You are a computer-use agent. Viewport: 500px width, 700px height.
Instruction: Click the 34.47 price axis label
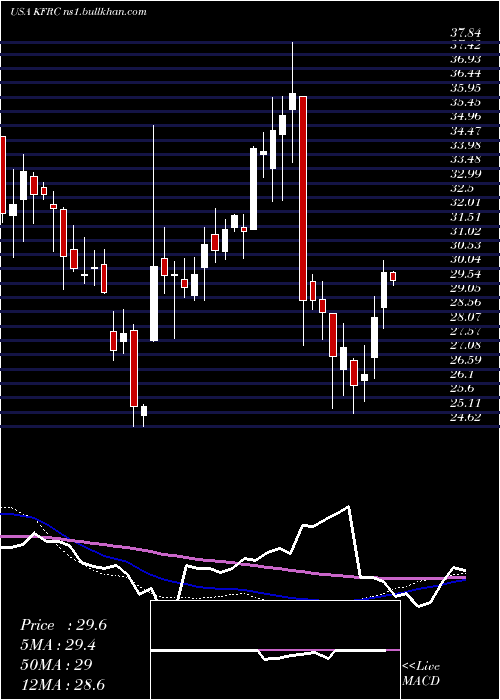click(465, 131)
